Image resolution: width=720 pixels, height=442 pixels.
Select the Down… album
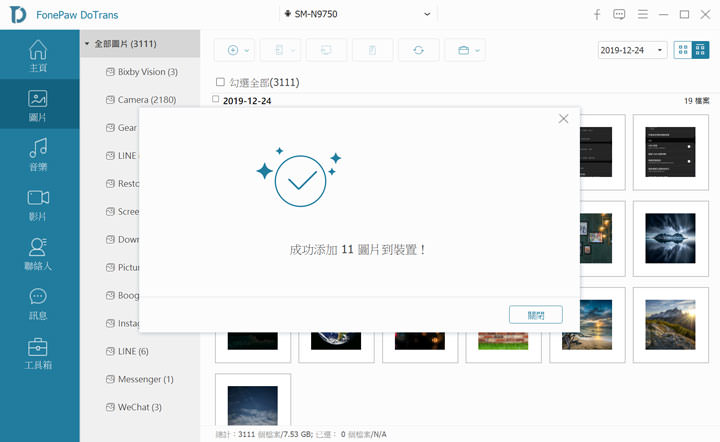point(122,240)
